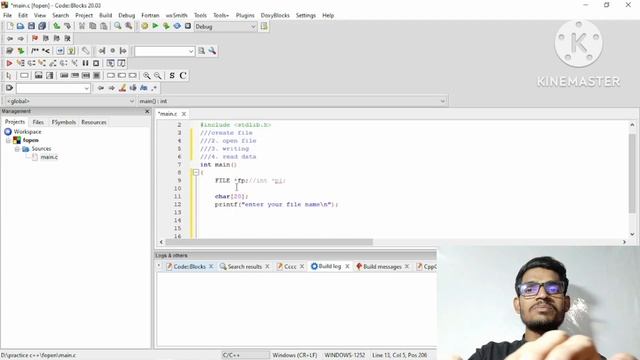Click the Save all files icon

coord(42,26)
